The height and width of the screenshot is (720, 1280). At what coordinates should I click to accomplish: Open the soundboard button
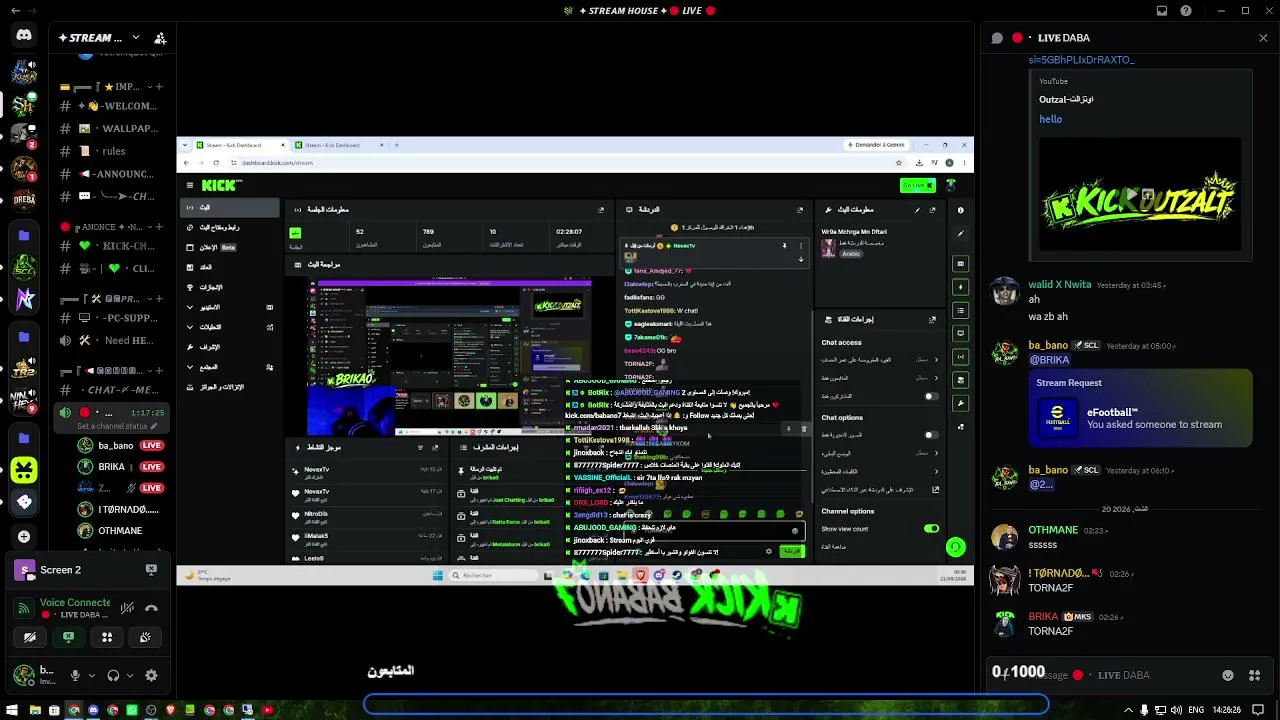tap(145, 637)
